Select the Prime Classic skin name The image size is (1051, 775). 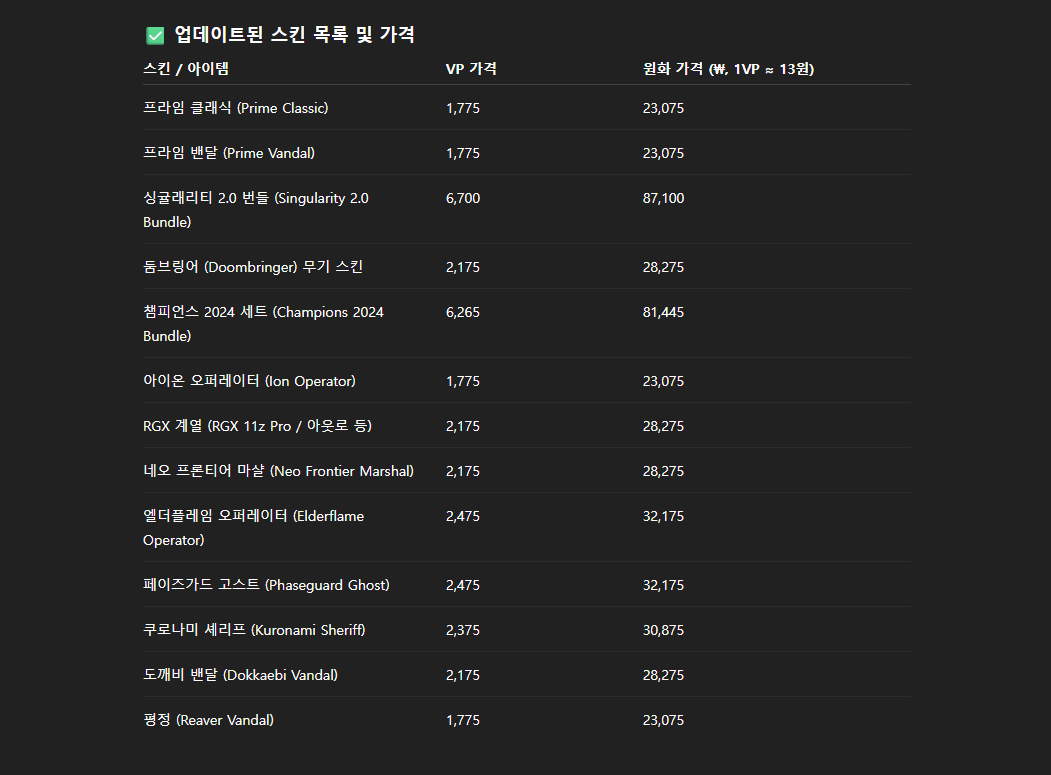(x=235, y=108)
